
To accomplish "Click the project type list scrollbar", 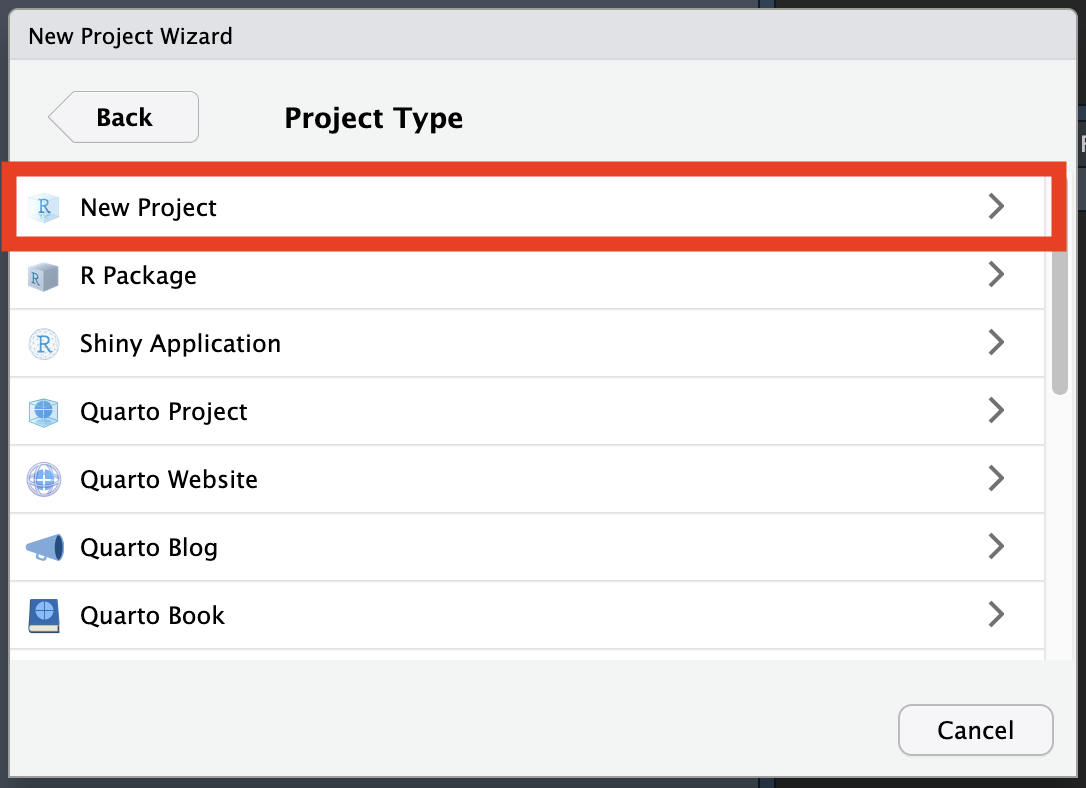I will (1059, 320).
